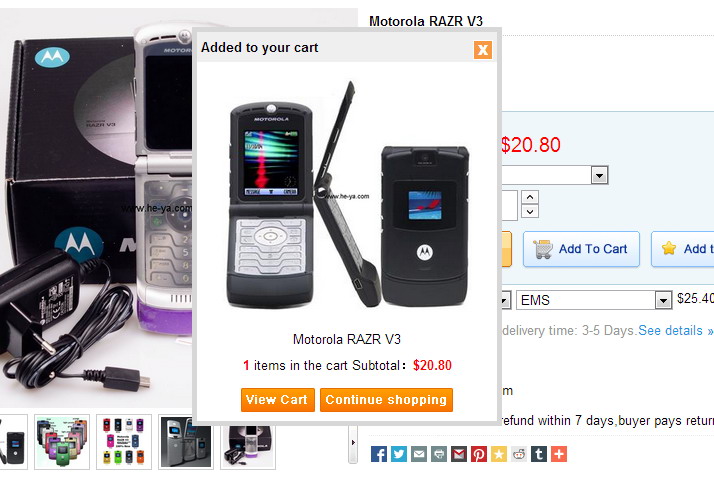Open the See details shipping link
The height and width of the screenshot is (498, 714).
click(675, 330)
